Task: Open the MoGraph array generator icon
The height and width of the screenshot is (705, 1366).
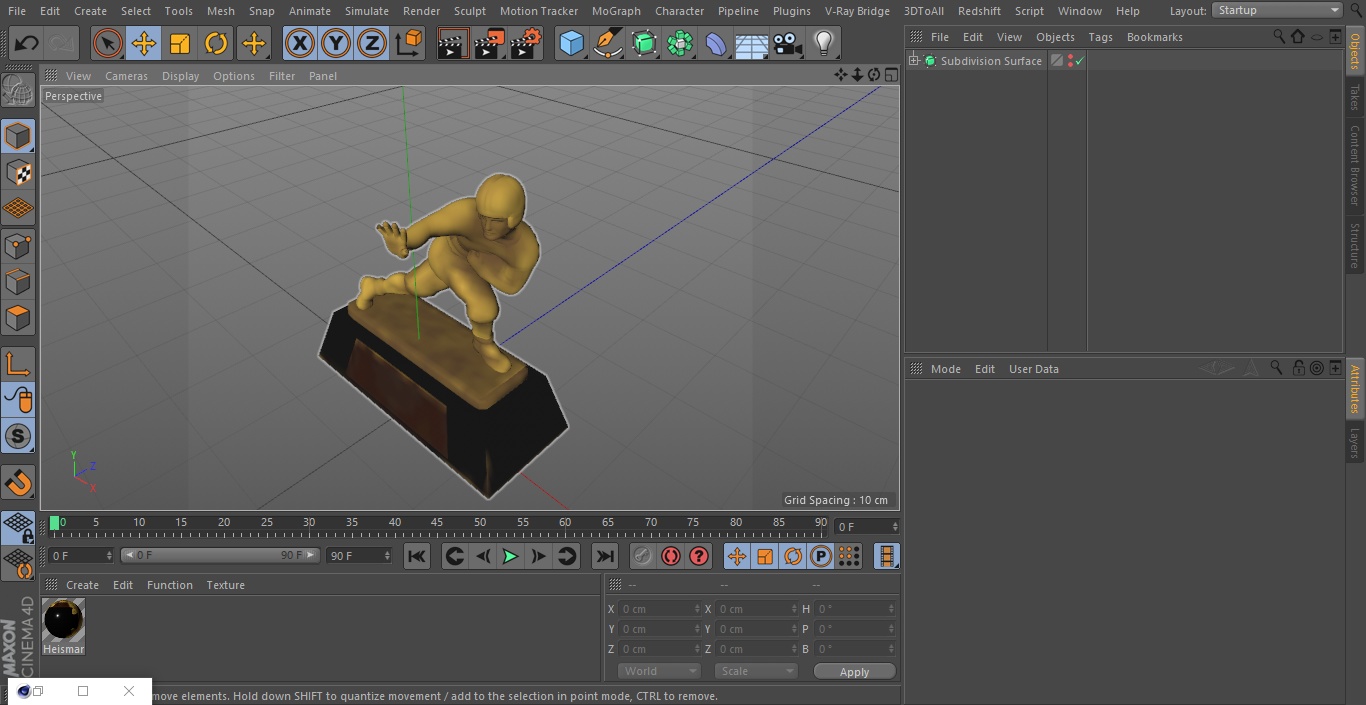Action: coord(680,43)
